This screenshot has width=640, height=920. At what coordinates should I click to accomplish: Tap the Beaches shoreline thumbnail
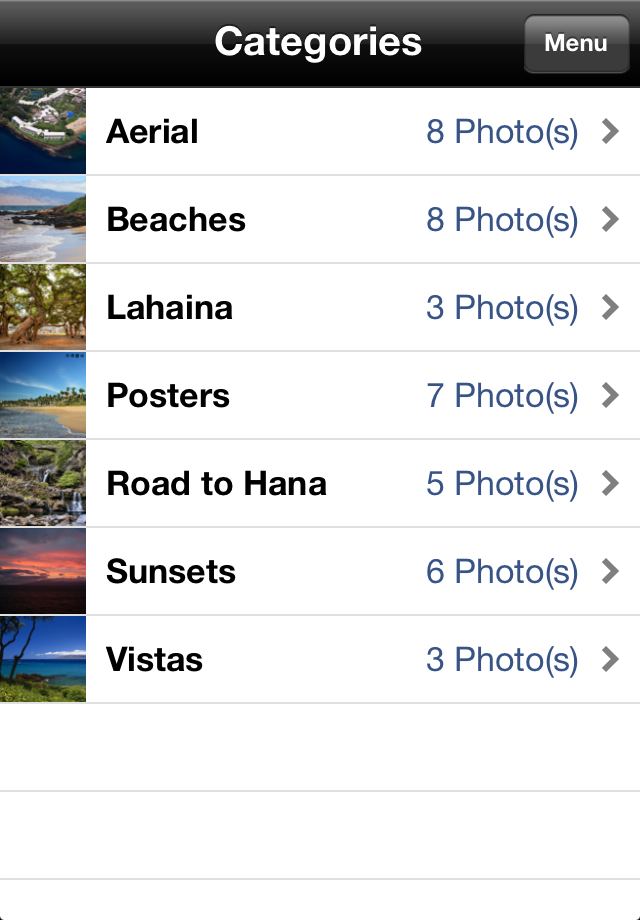pyautogui.click(x=43, y=219)
